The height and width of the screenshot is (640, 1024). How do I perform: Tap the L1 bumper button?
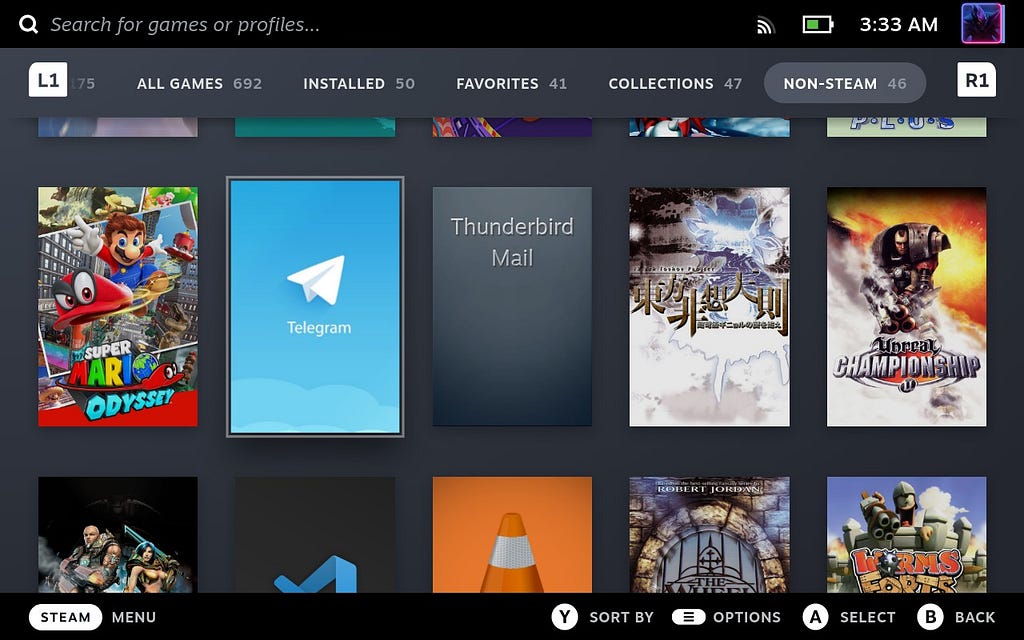pos(48,80)
